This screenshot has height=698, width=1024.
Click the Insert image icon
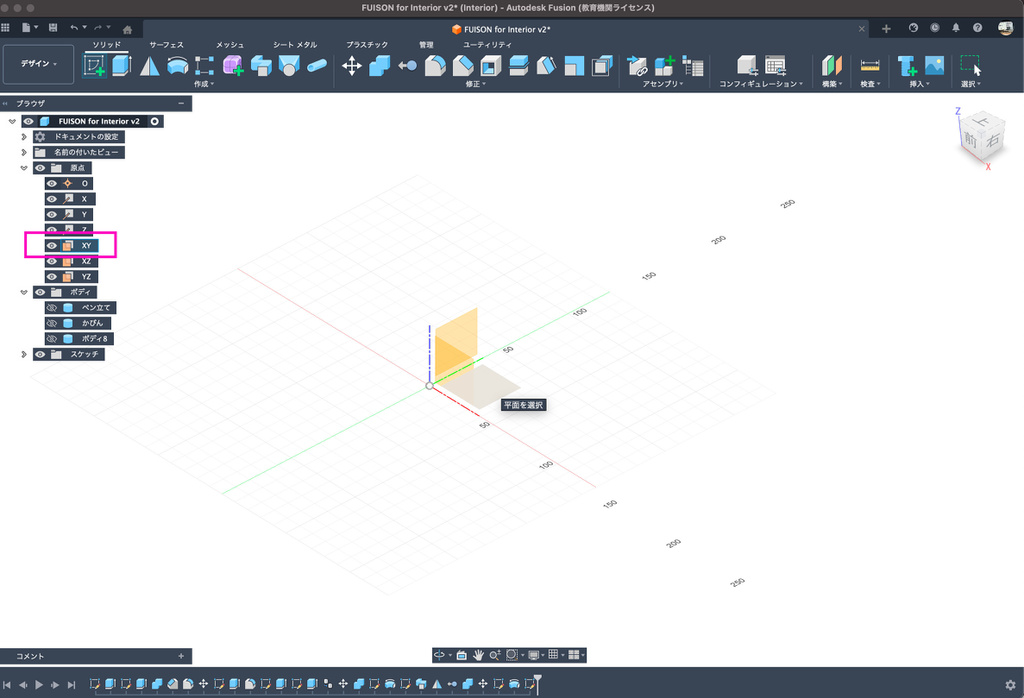click(935, 66)
